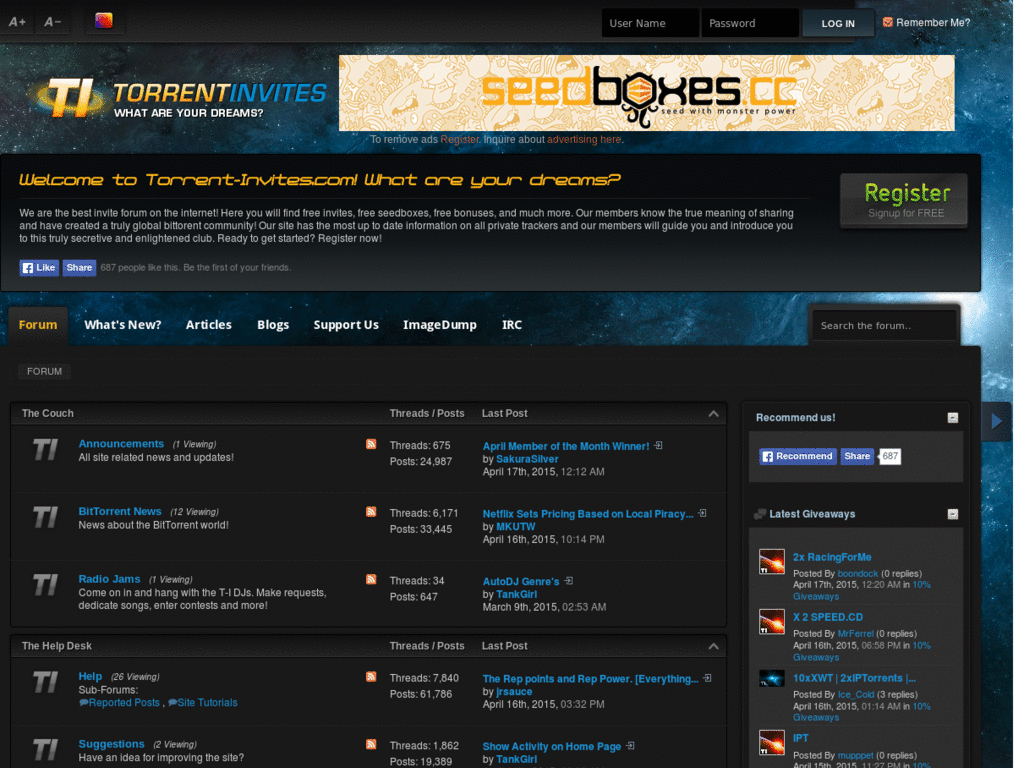1024x768 pixels.
Task: View MKUTW's profile
Action: [515, 526]
